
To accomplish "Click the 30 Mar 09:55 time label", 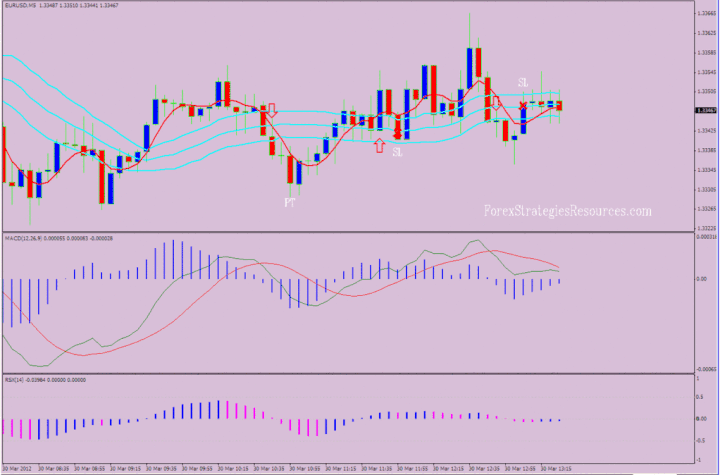I will [197, 469].
